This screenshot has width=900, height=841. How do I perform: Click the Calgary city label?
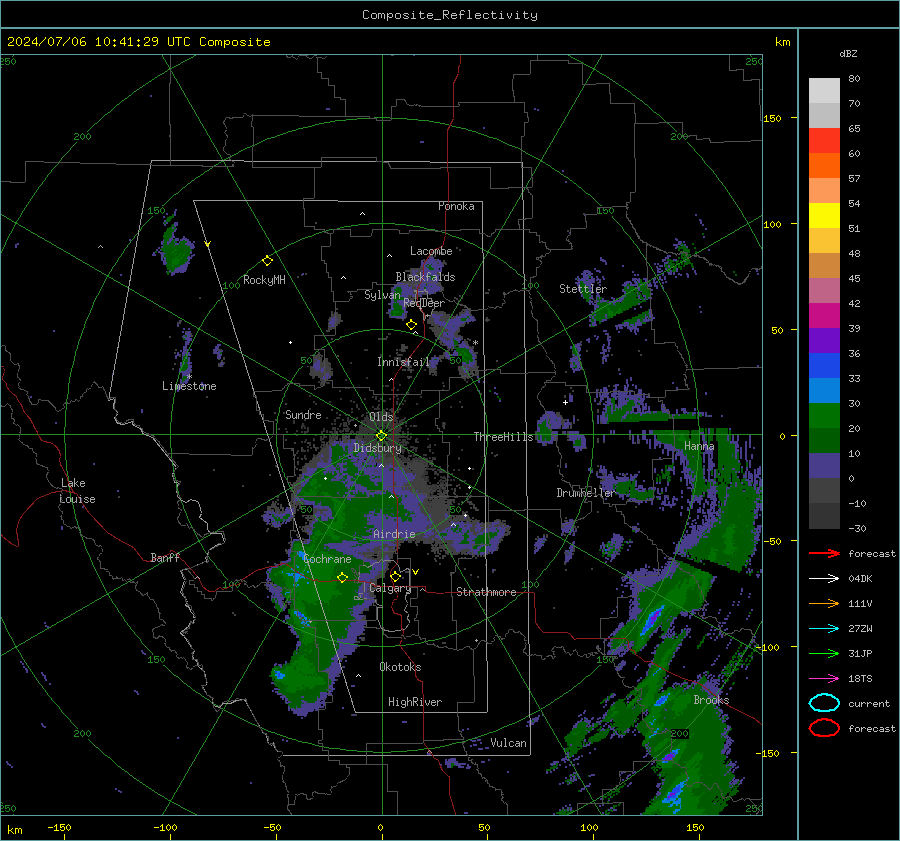tap(390, 588)
